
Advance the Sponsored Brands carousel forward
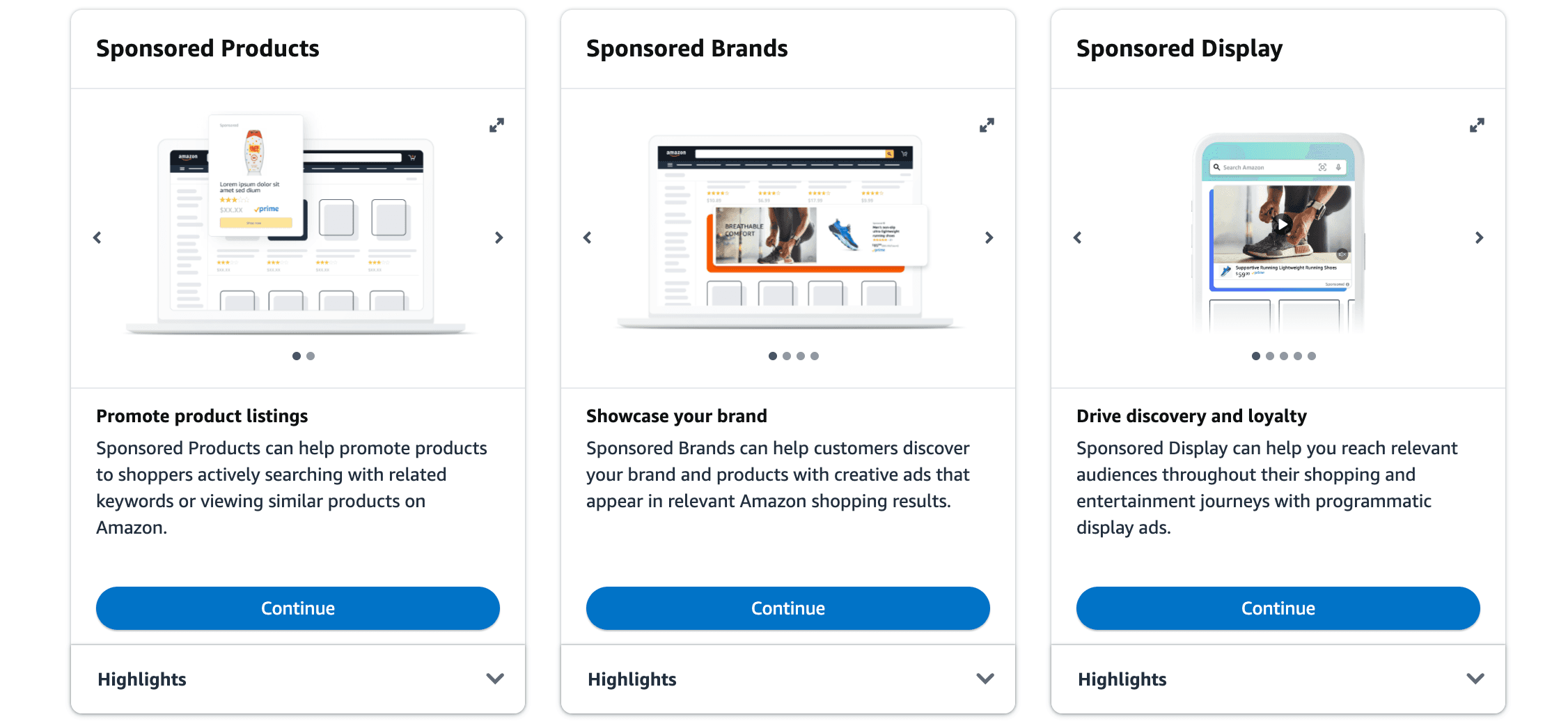989,238
